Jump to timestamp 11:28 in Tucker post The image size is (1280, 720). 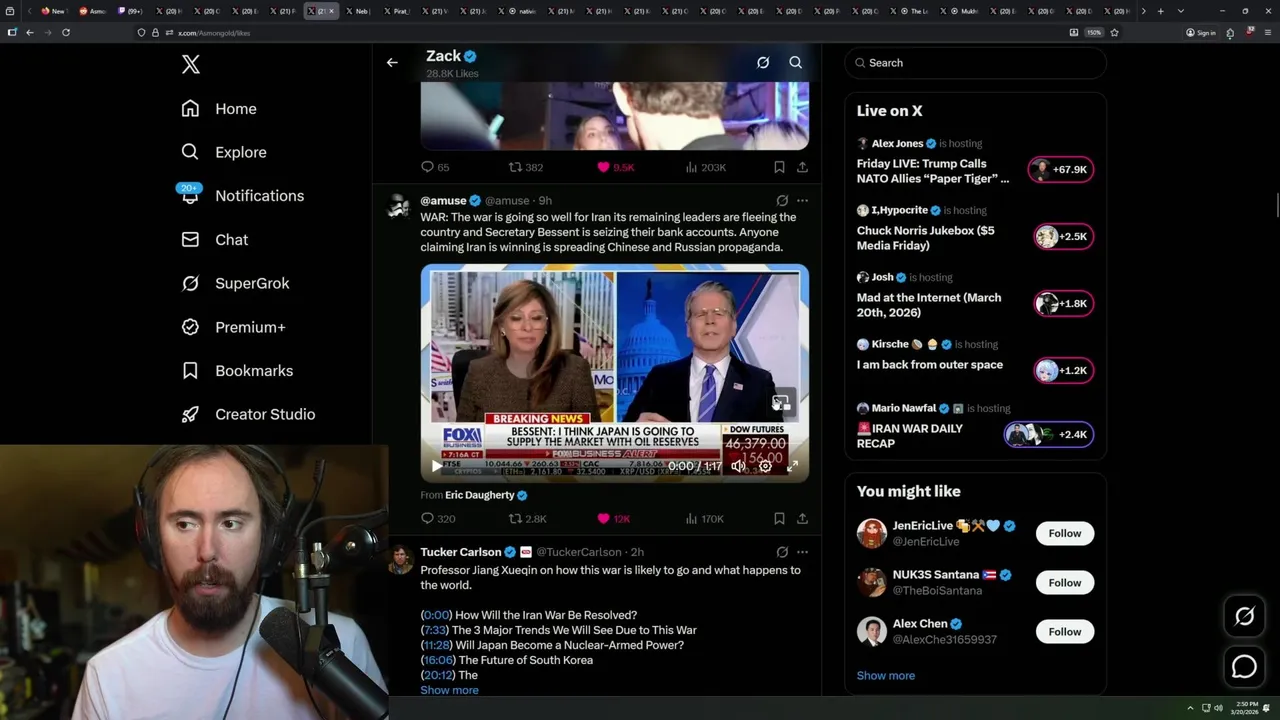click(438, 645)
